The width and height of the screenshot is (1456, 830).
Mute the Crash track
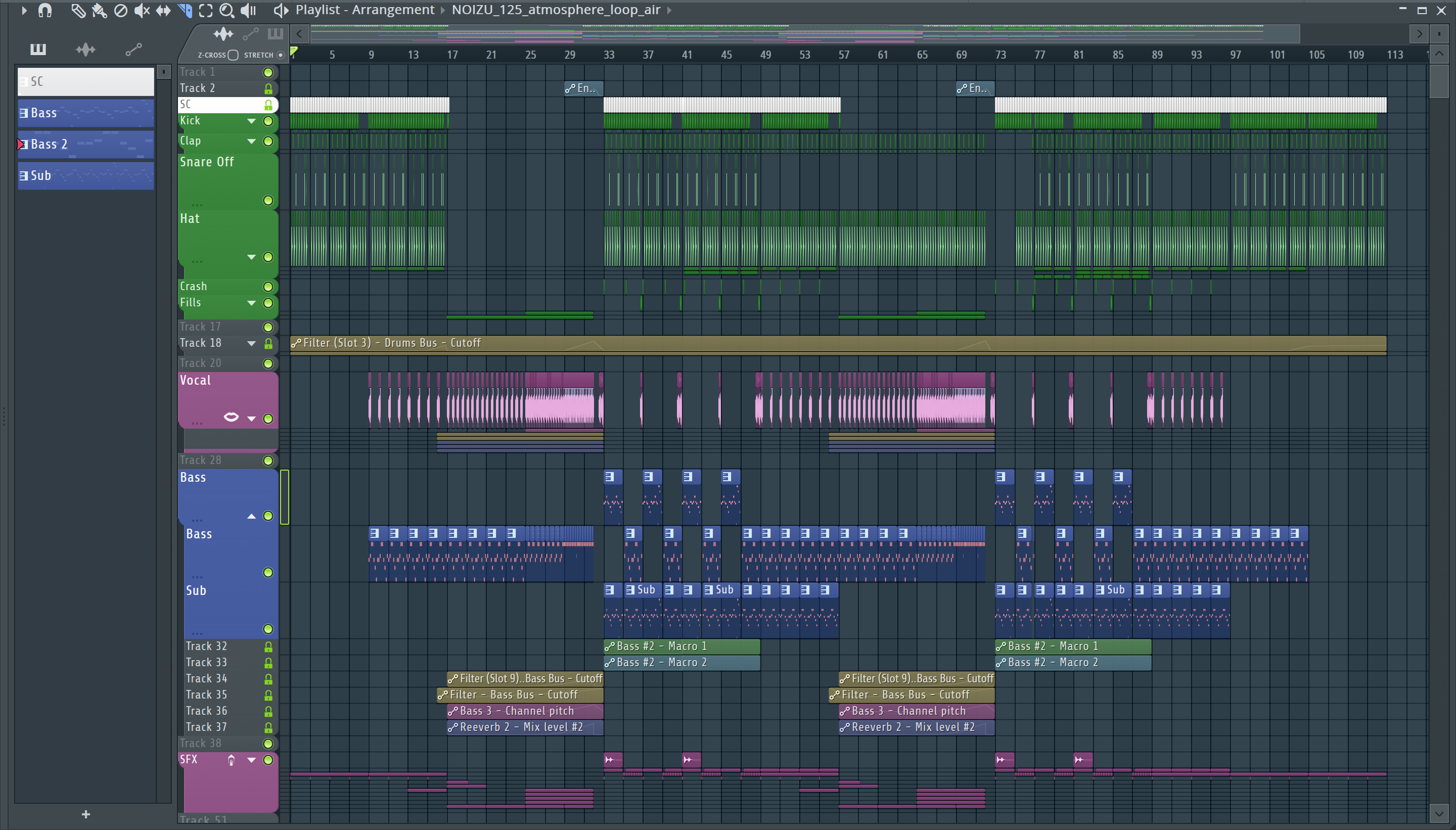click(x=268, y=287)
